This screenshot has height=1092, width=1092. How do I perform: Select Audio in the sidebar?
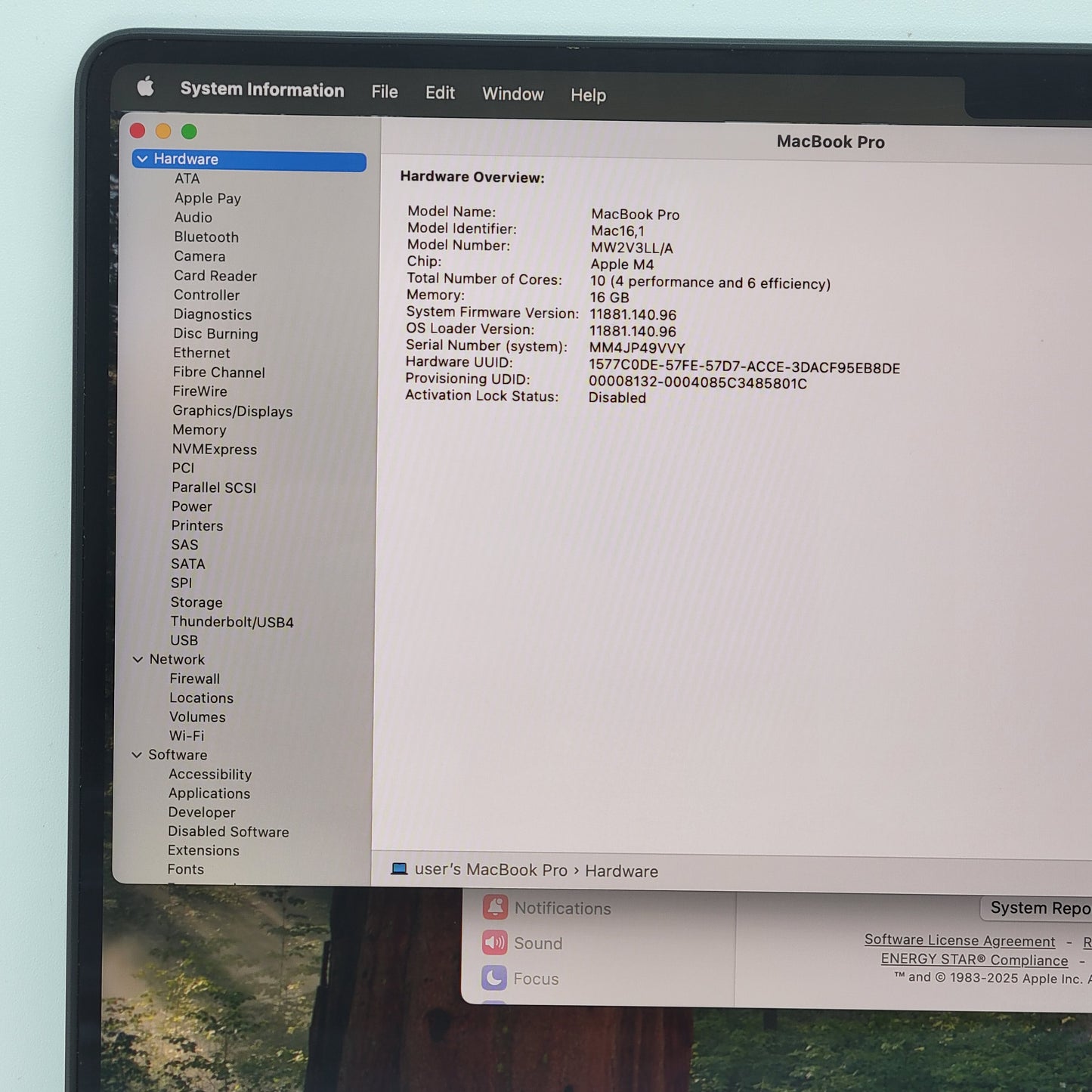193,218
